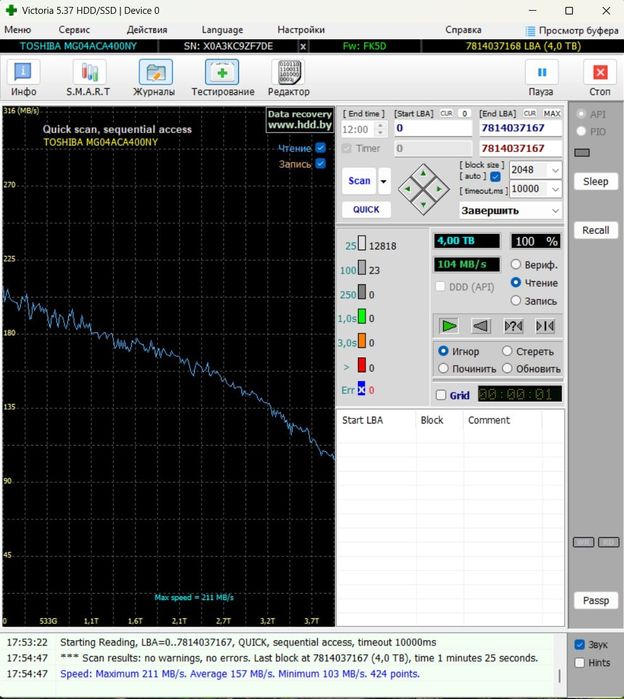Open the Журналы logs section

tap(155, 73)
